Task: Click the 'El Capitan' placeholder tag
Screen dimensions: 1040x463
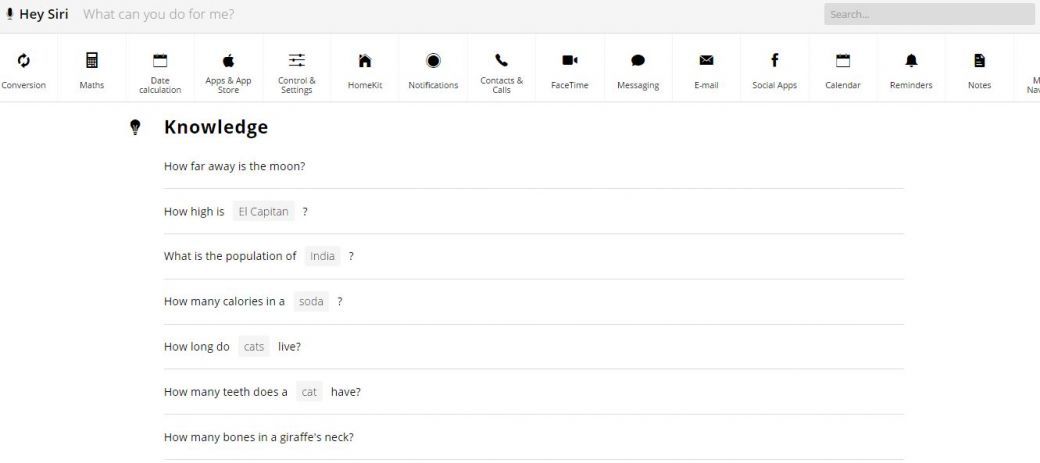Action: coord(263,212)
